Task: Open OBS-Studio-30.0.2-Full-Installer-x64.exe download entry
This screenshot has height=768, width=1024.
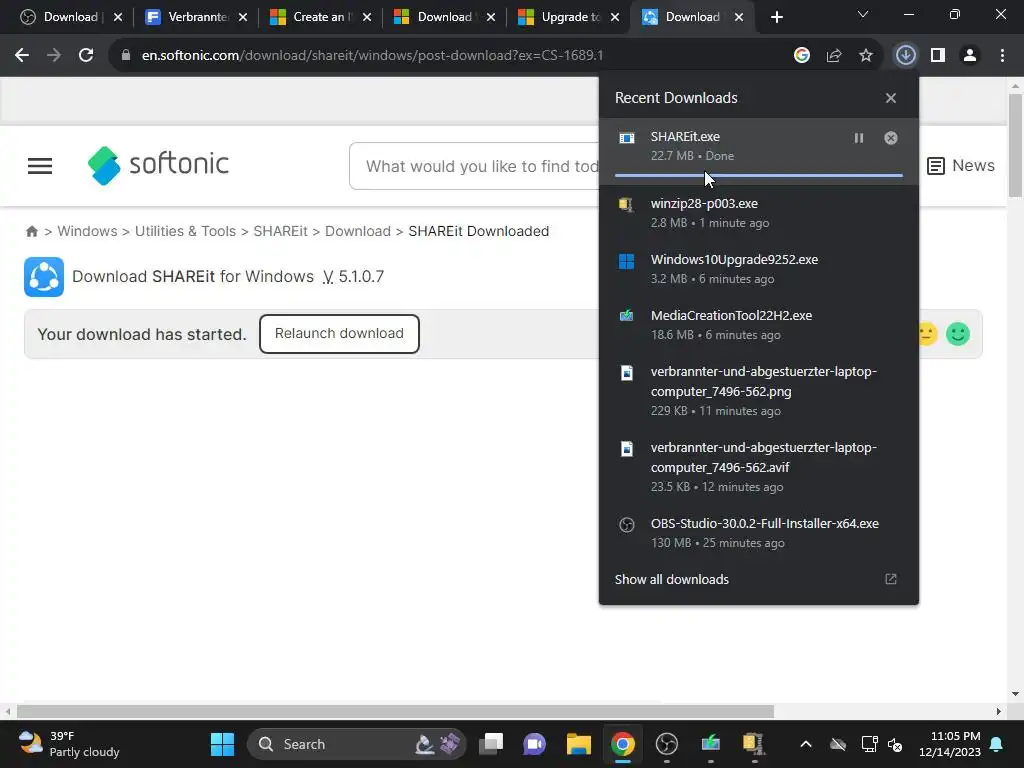Action: pyautogui.click(x=759, y=532)
